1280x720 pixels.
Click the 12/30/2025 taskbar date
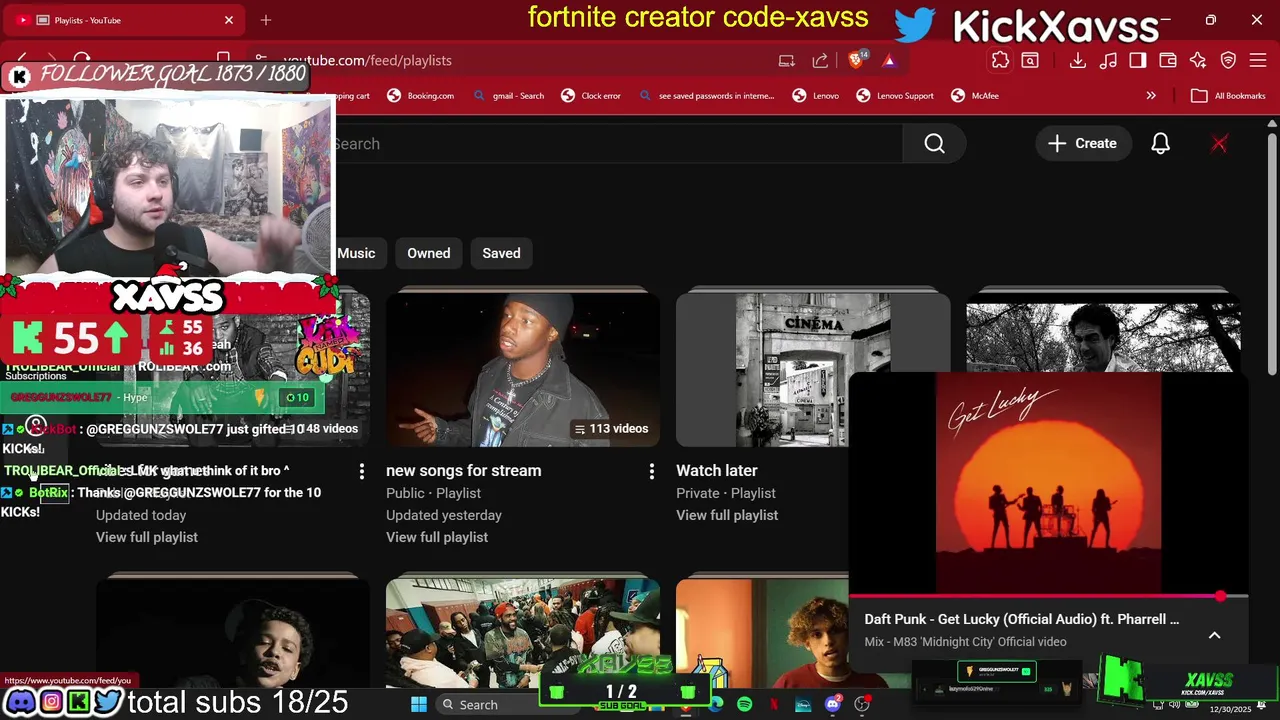point(1230,709)
